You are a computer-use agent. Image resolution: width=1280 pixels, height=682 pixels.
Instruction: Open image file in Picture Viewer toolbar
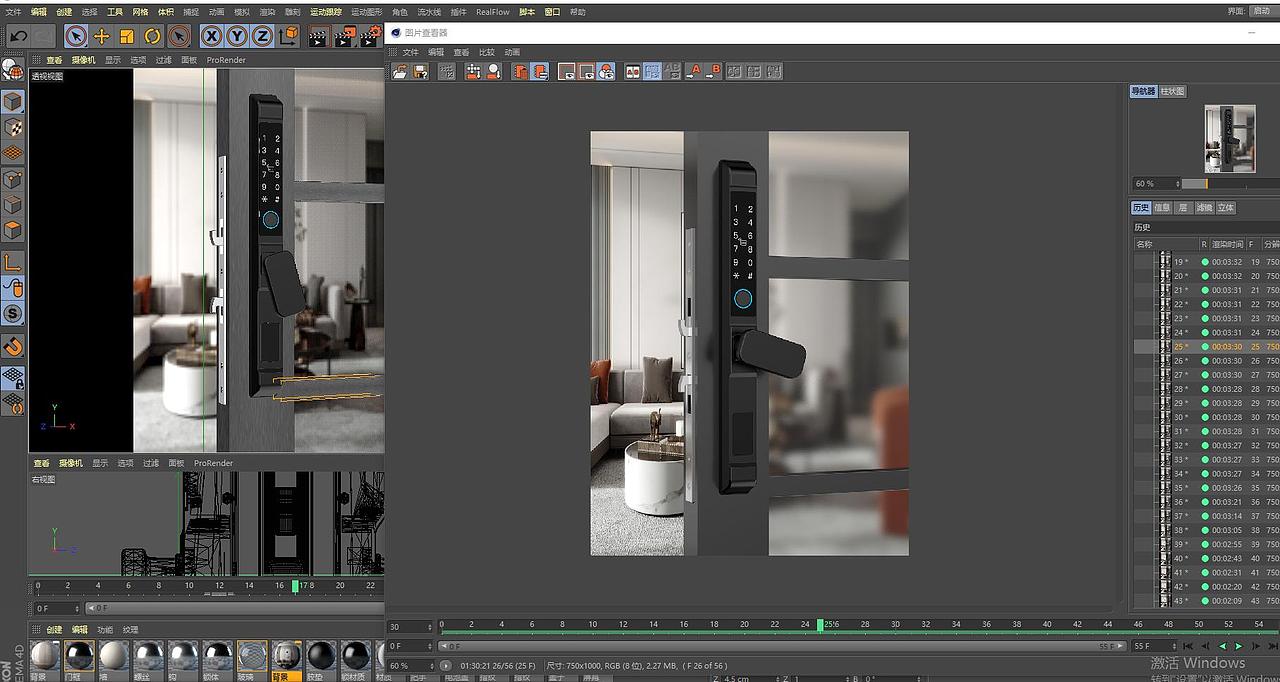(x=400, y=71)
